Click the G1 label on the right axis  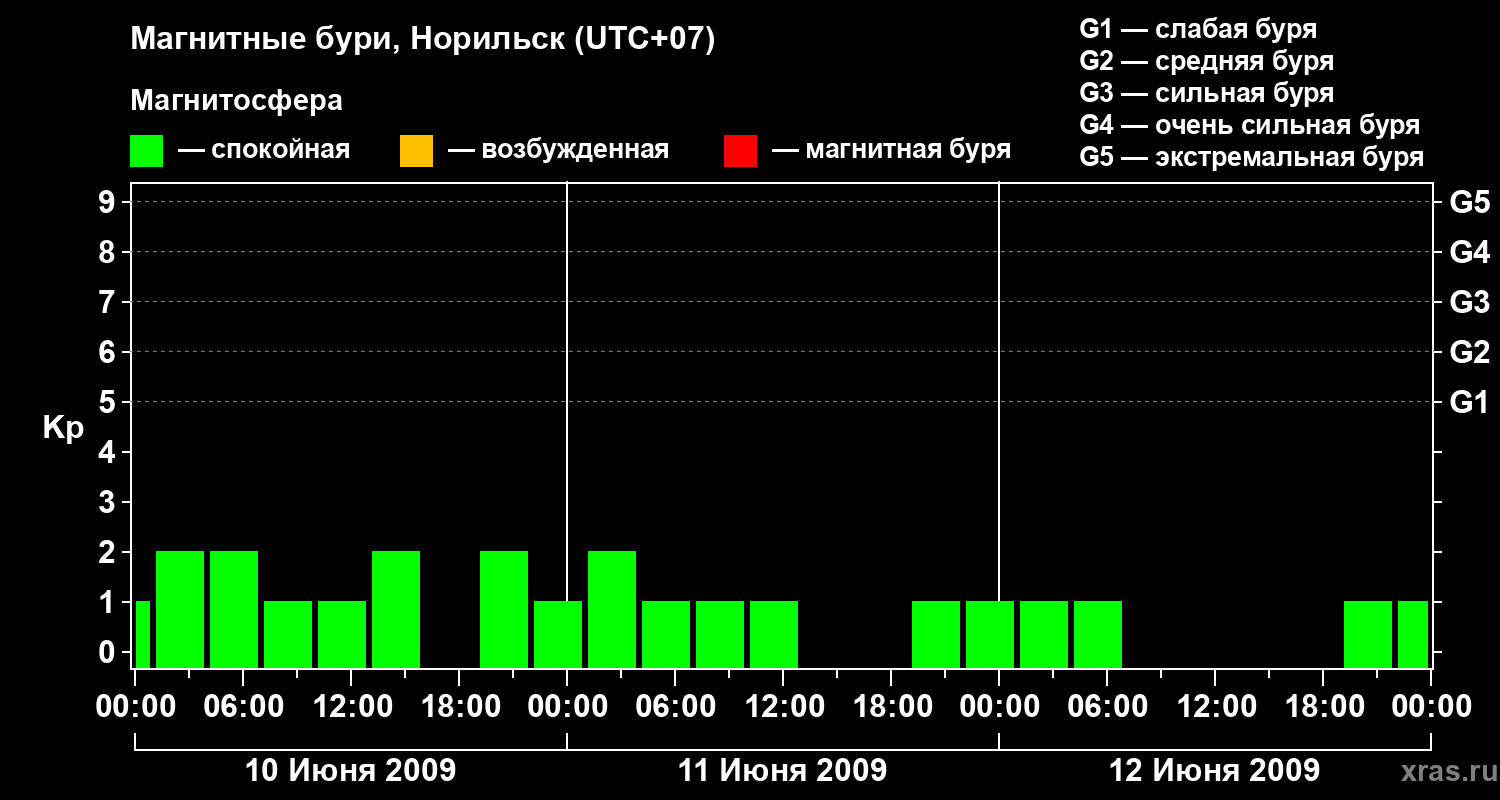coord(1470,402)
